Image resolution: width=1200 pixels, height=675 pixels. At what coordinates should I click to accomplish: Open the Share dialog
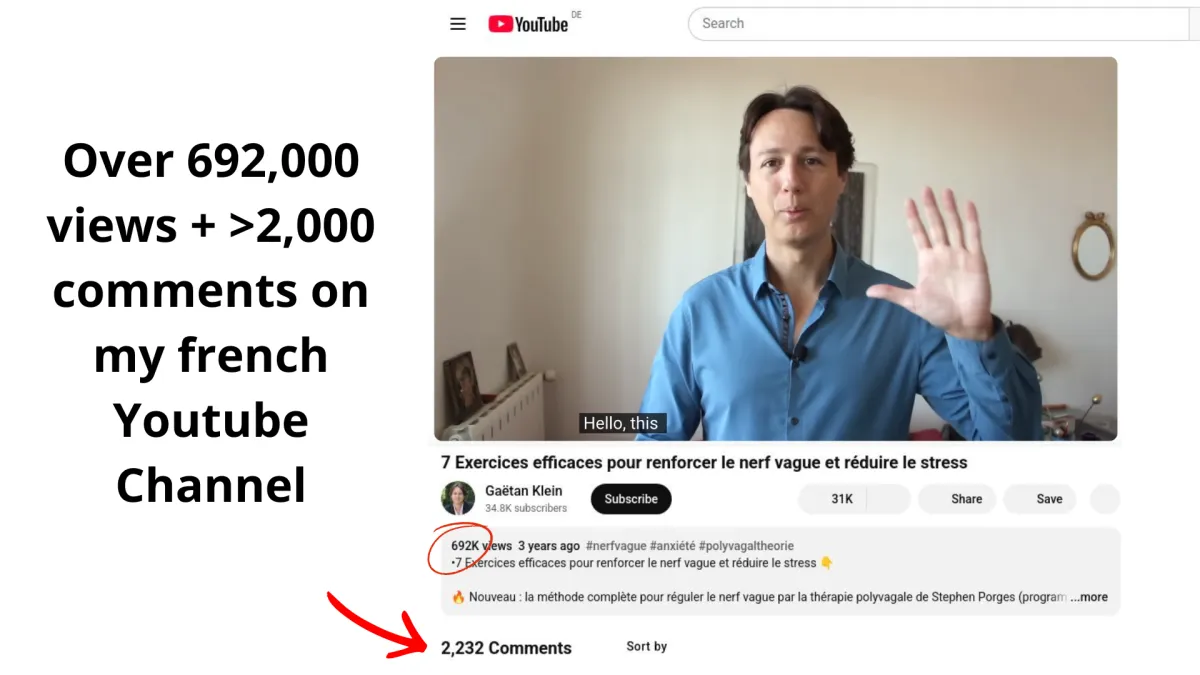pyautogui.click(x=957, y=499)
